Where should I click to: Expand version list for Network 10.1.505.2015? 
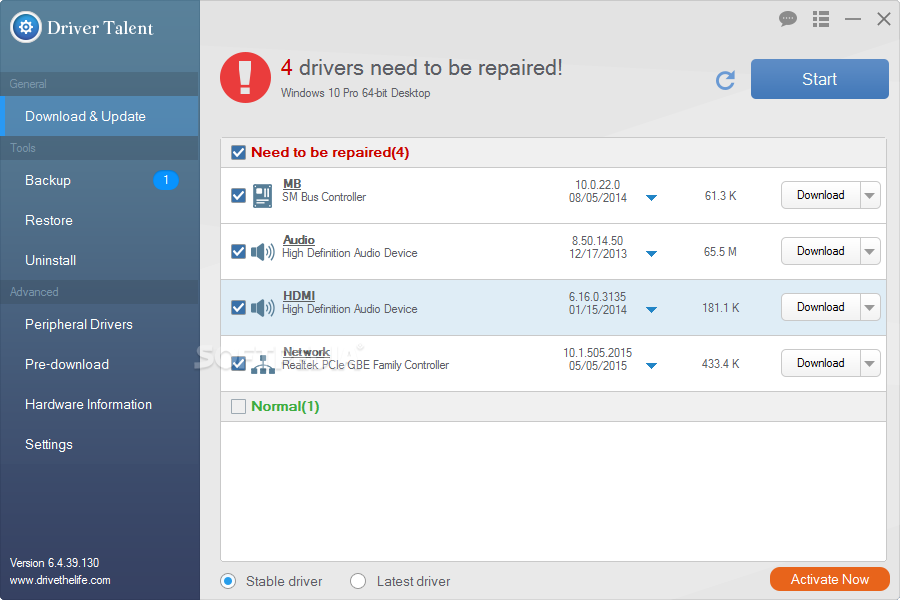click(x=651, y=366)
